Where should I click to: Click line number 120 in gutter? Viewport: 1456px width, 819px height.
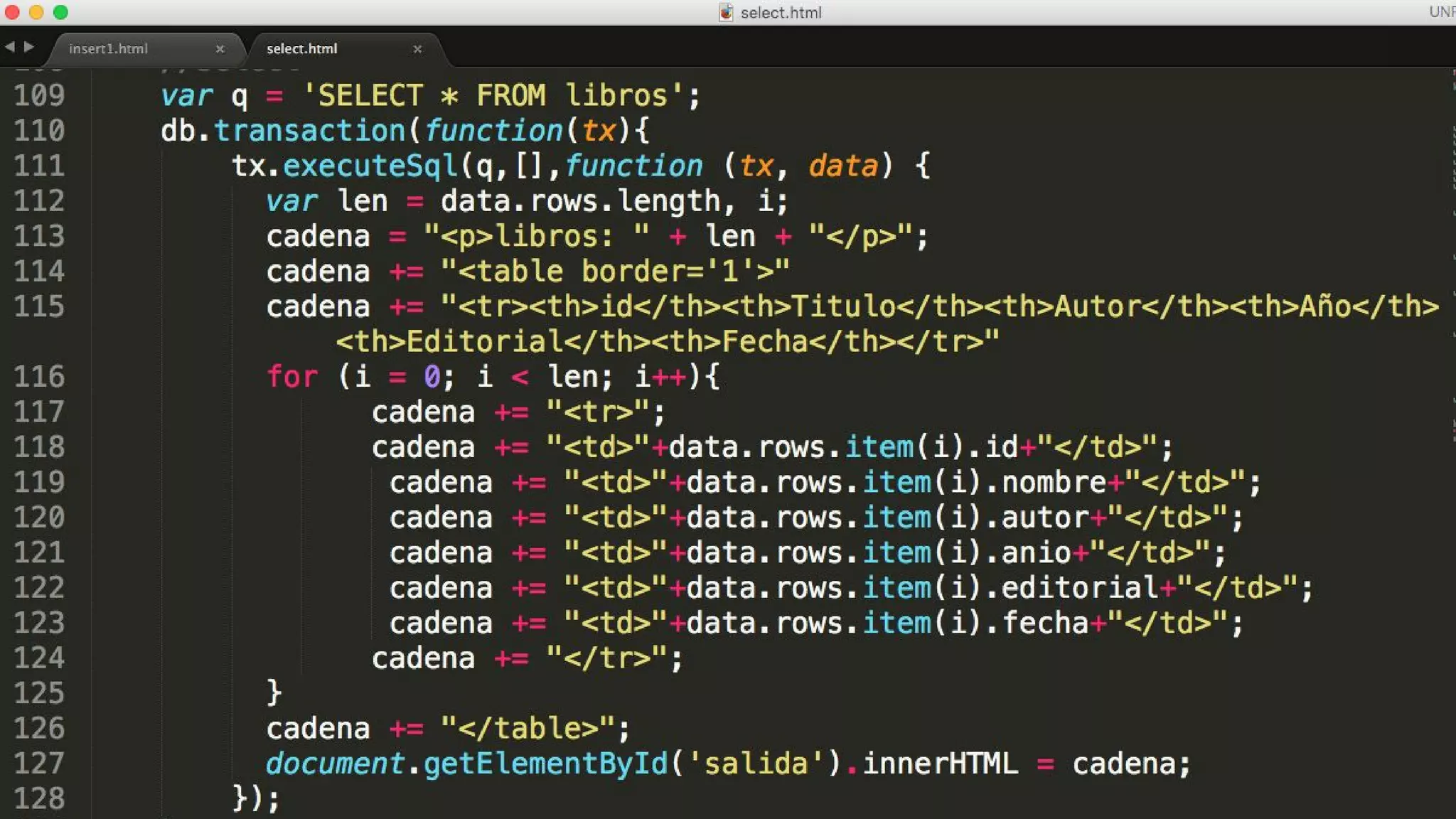pyautogui.click(x=39, y=518)
